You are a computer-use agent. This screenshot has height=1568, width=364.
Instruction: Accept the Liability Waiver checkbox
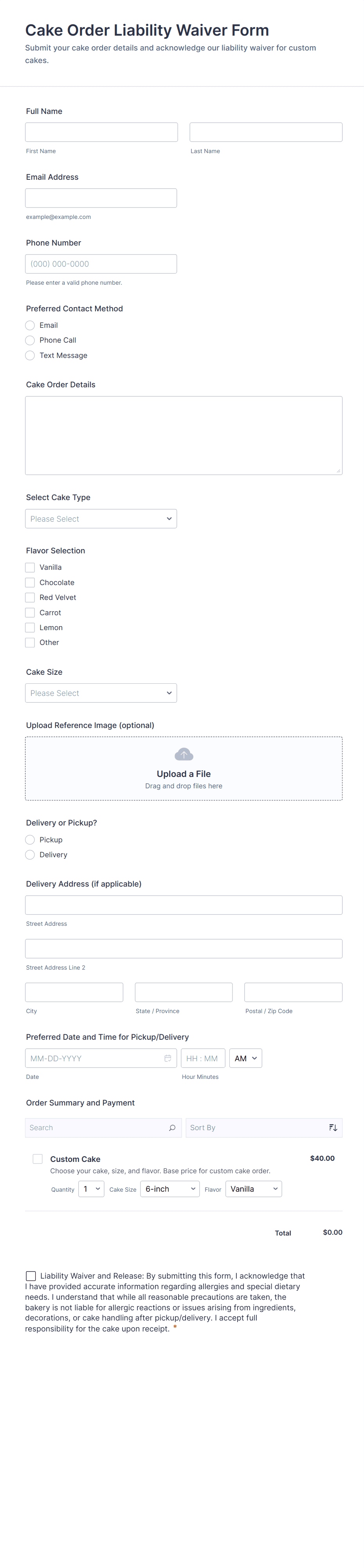pos(31,1276)
